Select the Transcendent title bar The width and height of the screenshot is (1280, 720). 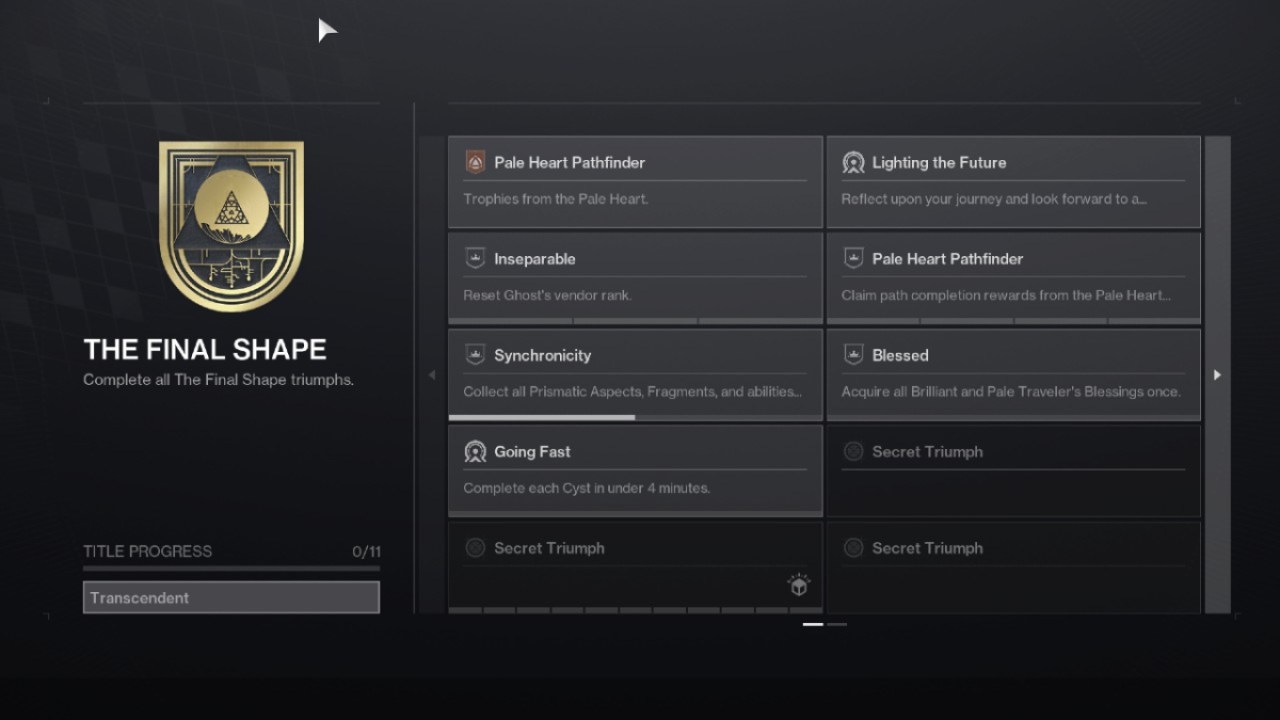(x=231, y=597)
